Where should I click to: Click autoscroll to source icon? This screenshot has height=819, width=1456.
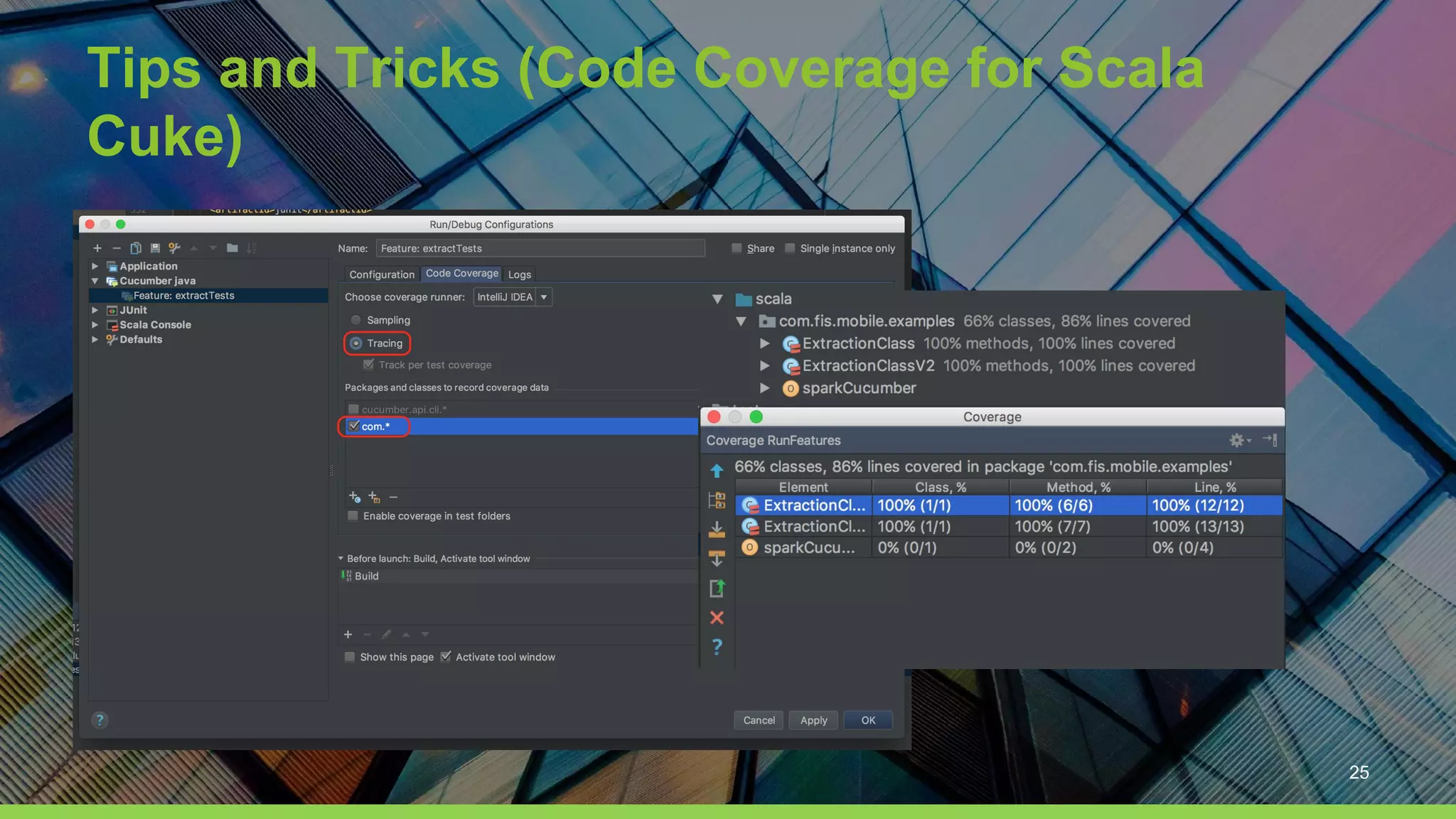click(717, 529)
